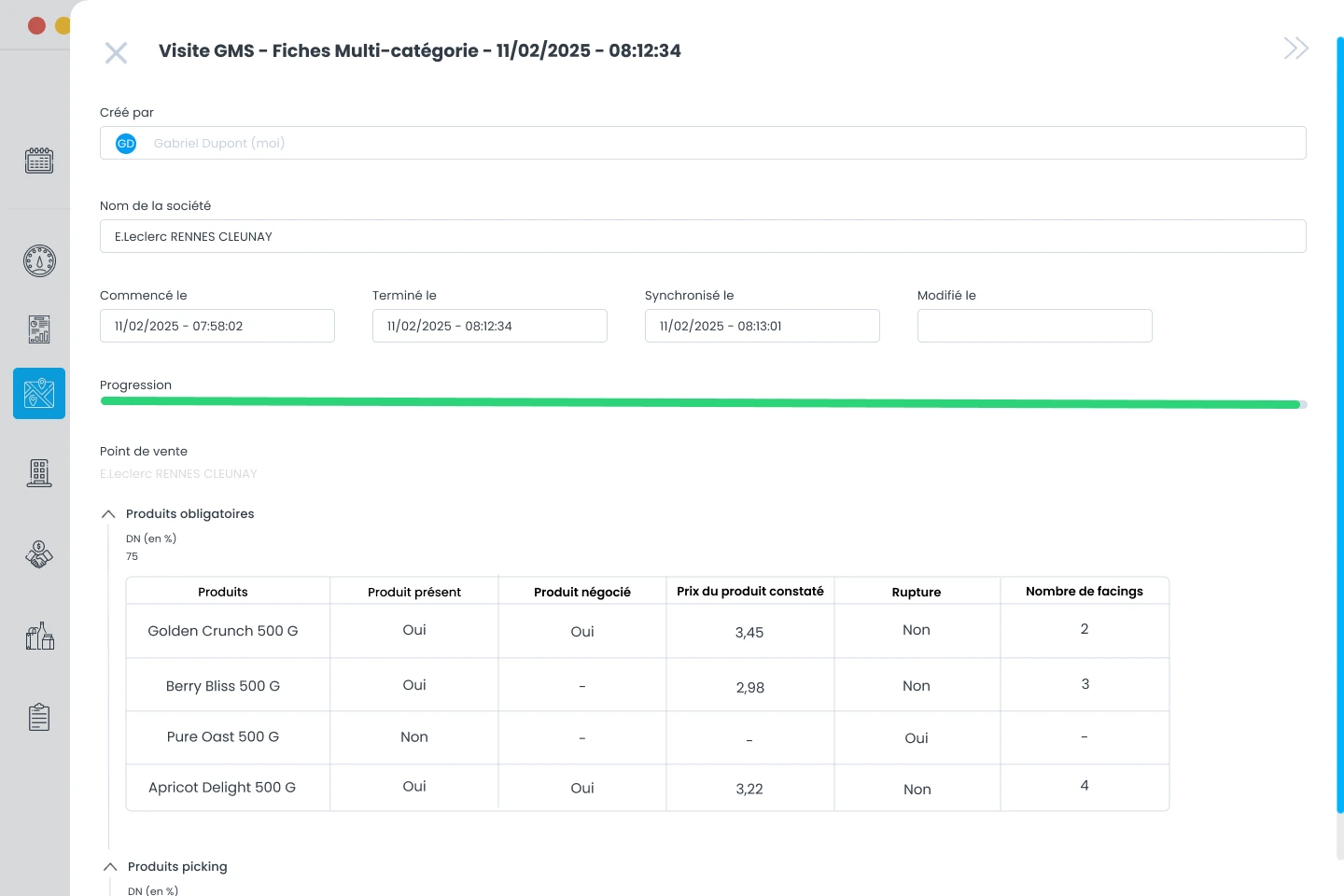Open the handshake deals icon in sidebar
The height and width of the screenshot is (896, 1344).
39,554
